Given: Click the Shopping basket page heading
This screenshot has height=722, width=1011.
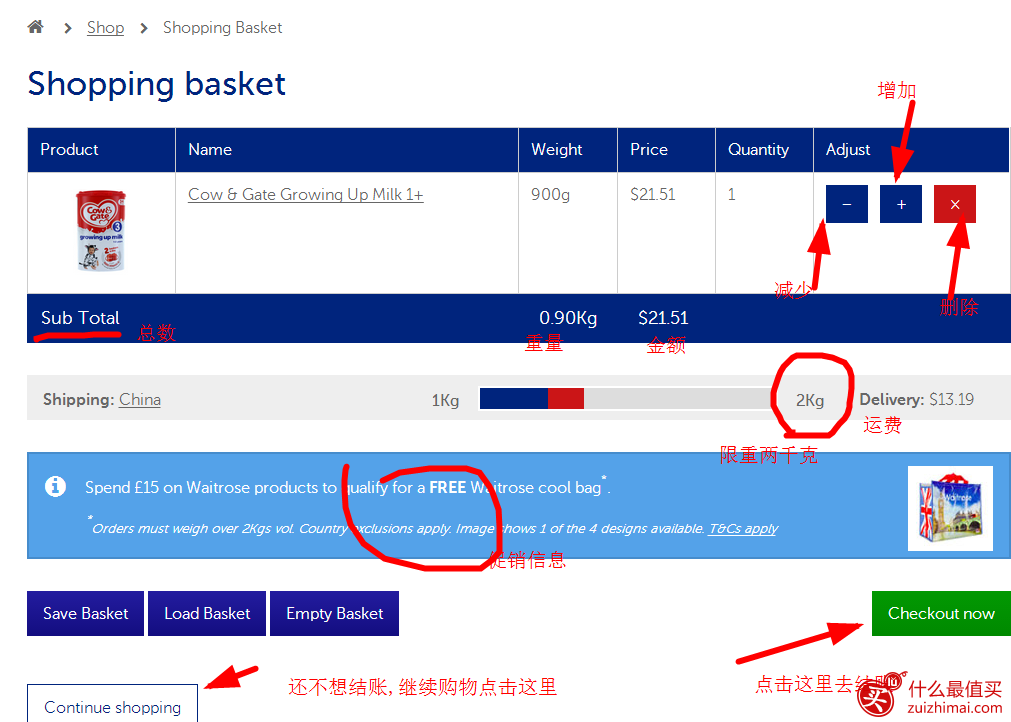Looking at the screenshot, I should (157, 84).
